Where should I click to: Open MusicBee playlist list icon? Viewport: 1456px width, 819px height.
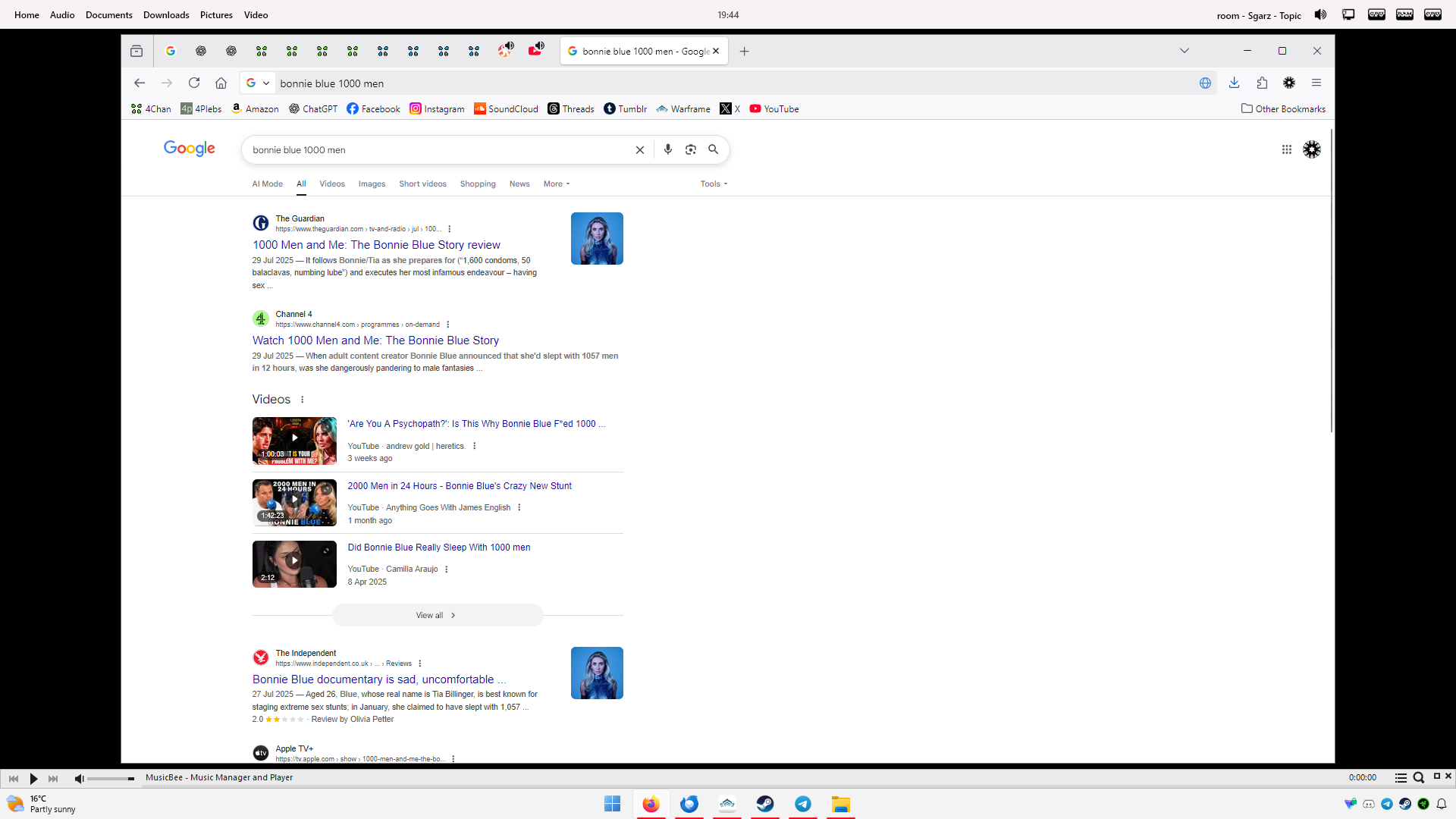(x=1401, y=777)
